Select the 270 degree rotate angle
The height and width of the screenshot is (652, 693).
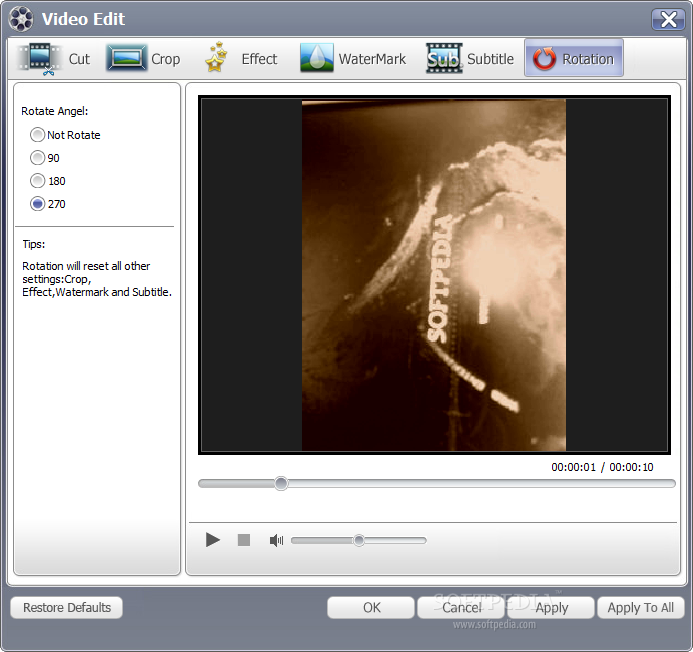(x=48, y=204)
